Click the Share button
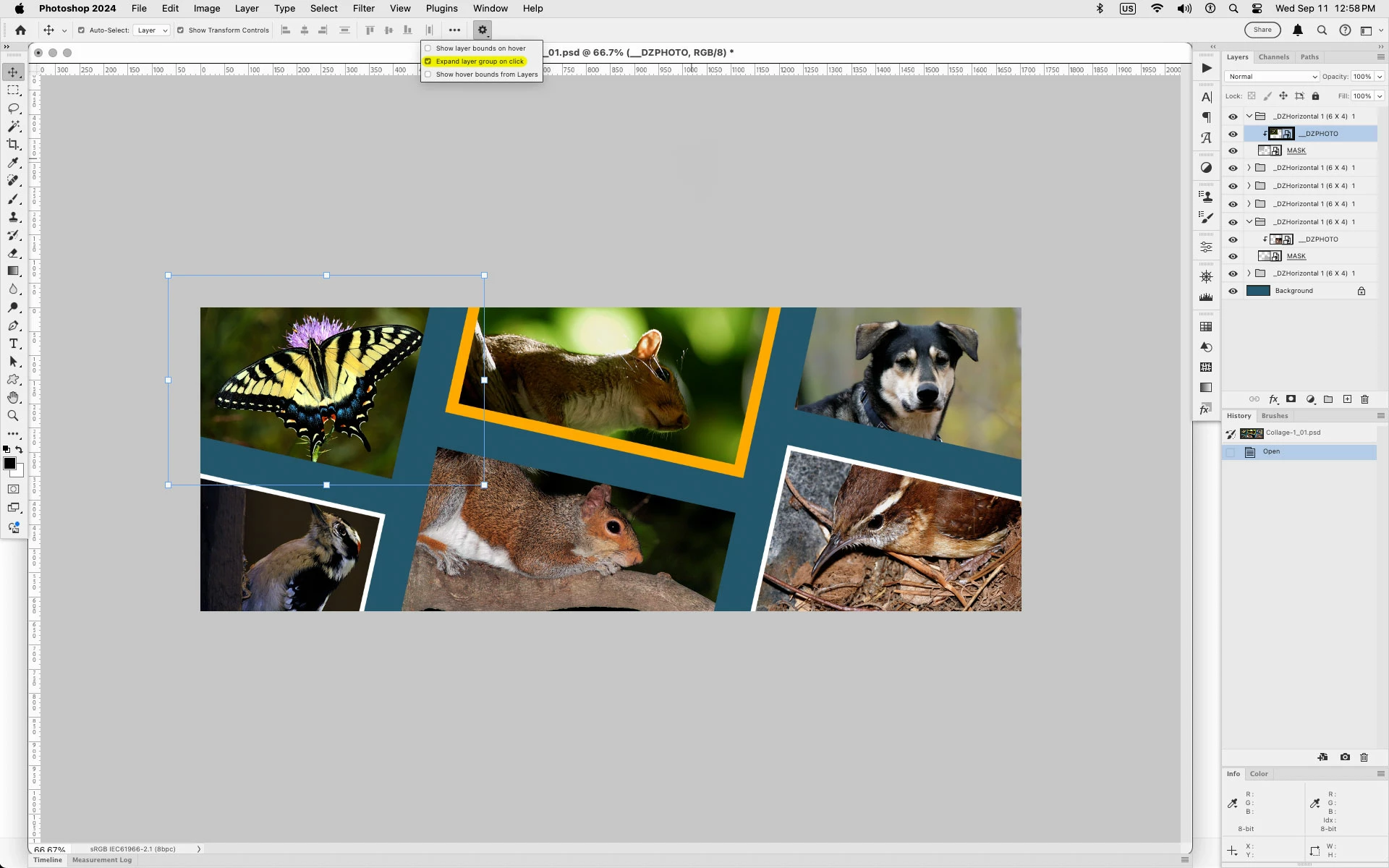The height and width of the screenshot is (868, 1389). 1262,30
